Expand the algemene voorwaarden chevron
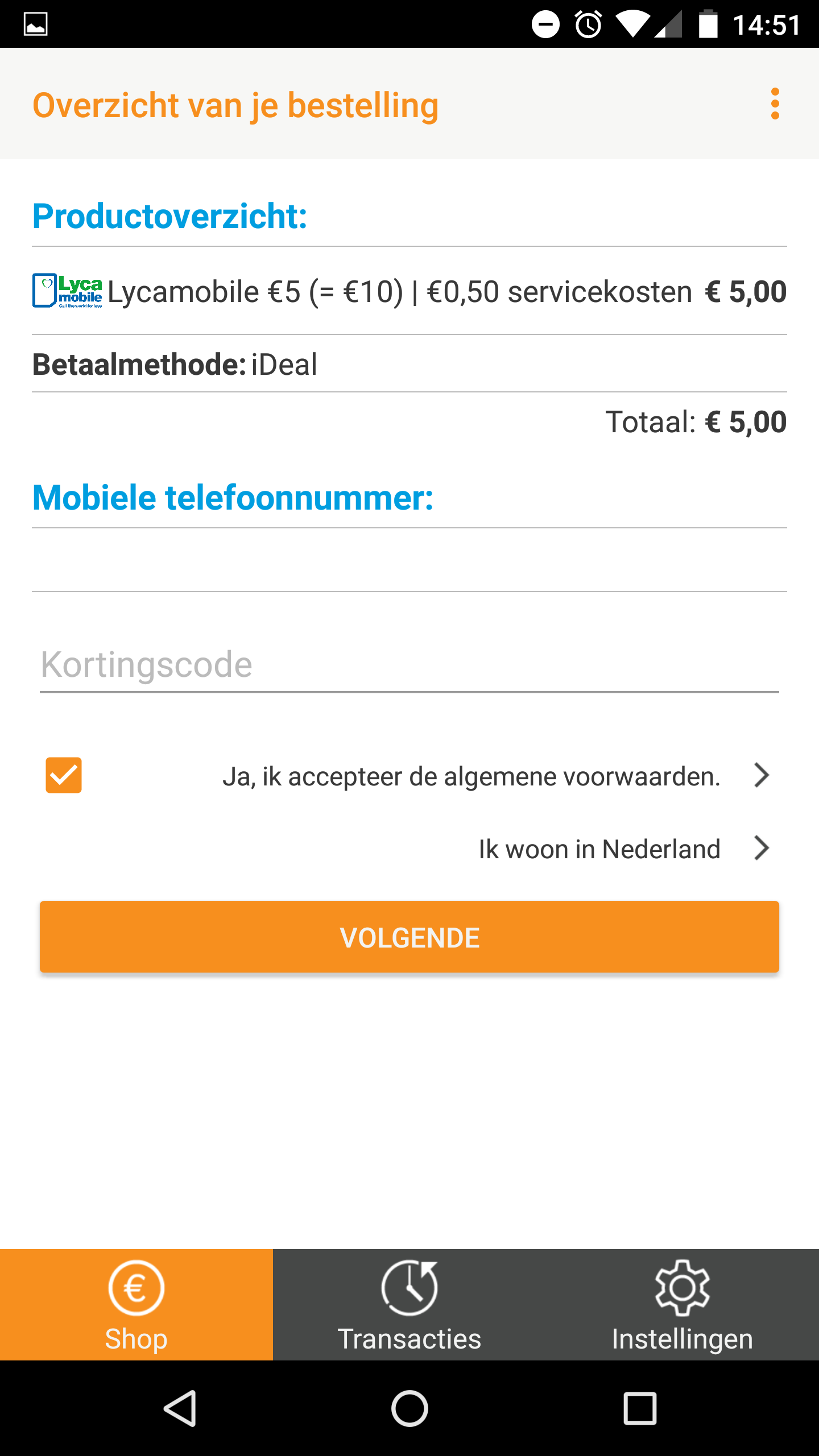Screen dimensions: 819x1456 click(762, 775)
